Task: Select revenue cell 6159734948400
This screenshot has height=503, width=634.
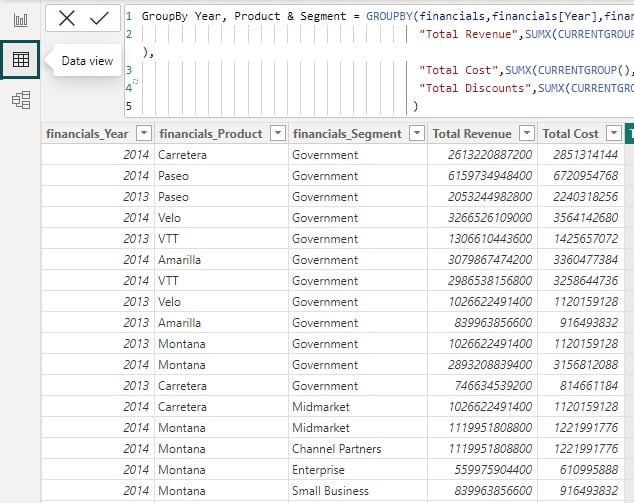Action: pos(482,175)
